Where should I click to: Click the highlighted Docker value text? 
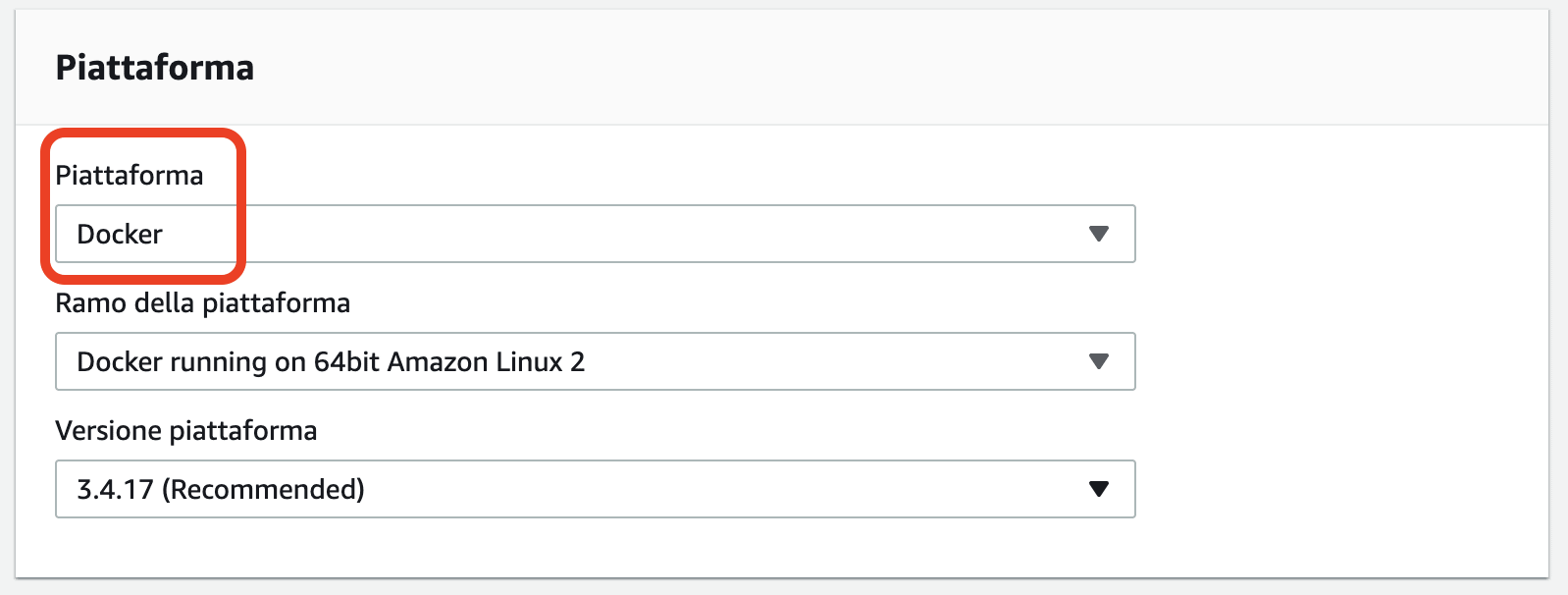pos(120,234)
